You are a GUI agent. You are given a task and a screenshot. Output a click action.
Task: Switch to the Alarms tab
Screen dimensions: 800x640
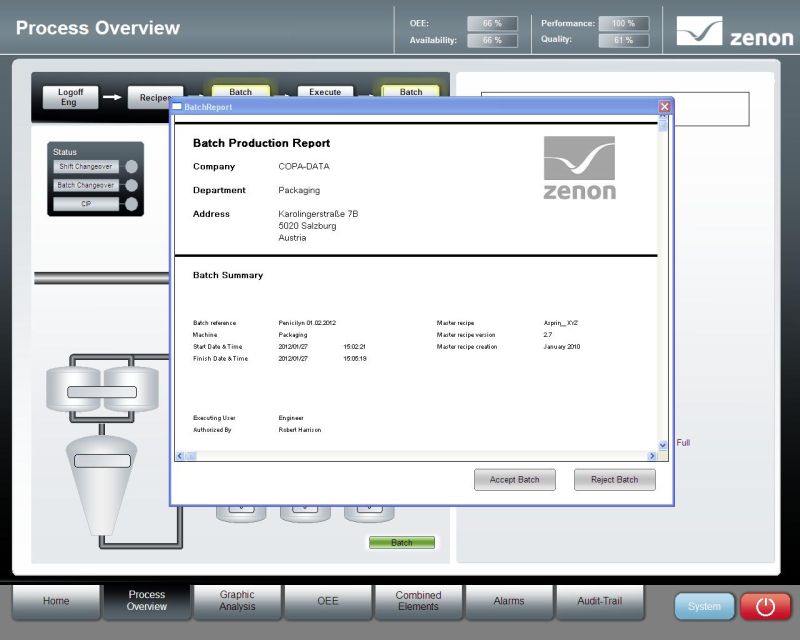coord(508,601)
